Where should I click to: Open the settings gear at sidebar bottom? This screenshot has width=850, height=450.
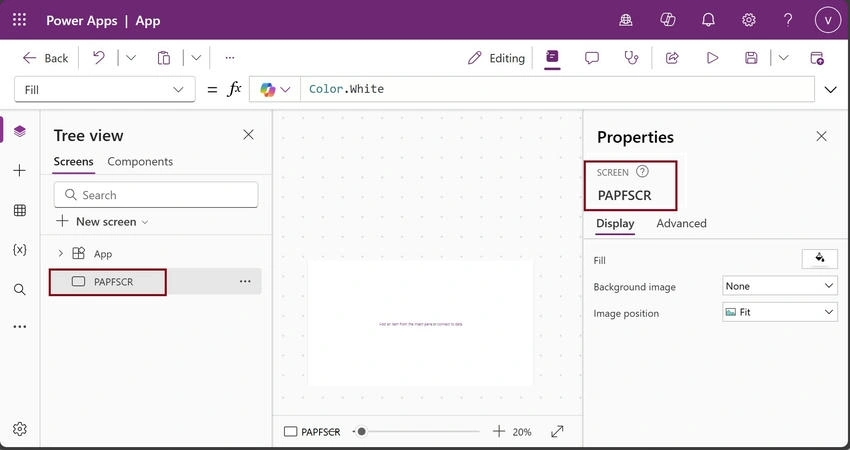(x=20, y=429)
